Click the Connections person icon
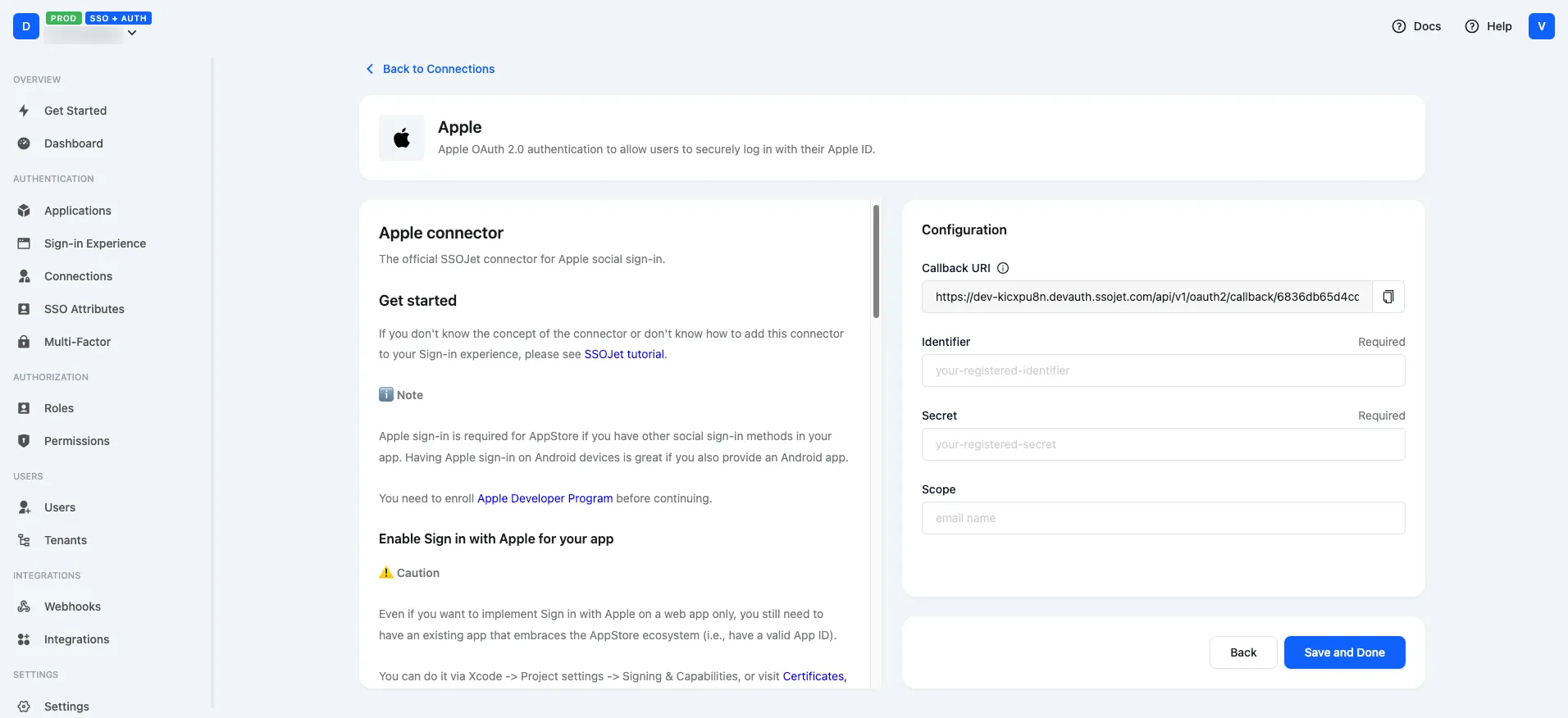 pyautogui.click(x=24, y=276)
